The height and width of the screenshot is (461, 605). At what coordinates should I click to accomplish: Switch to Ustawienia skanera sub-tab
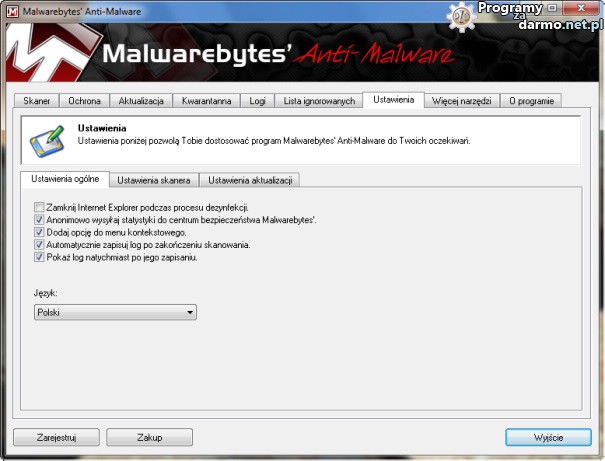pyautogui.click(x=153, y=180)
